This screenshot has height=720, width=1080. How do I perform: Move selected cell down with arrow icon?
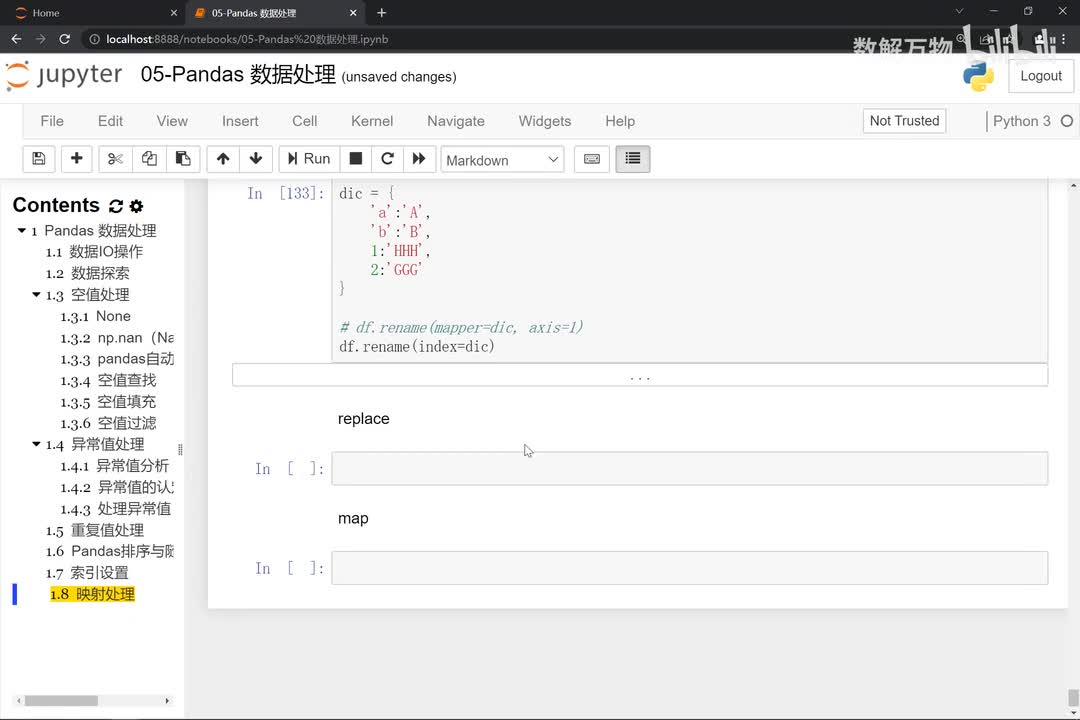point(256,159)
